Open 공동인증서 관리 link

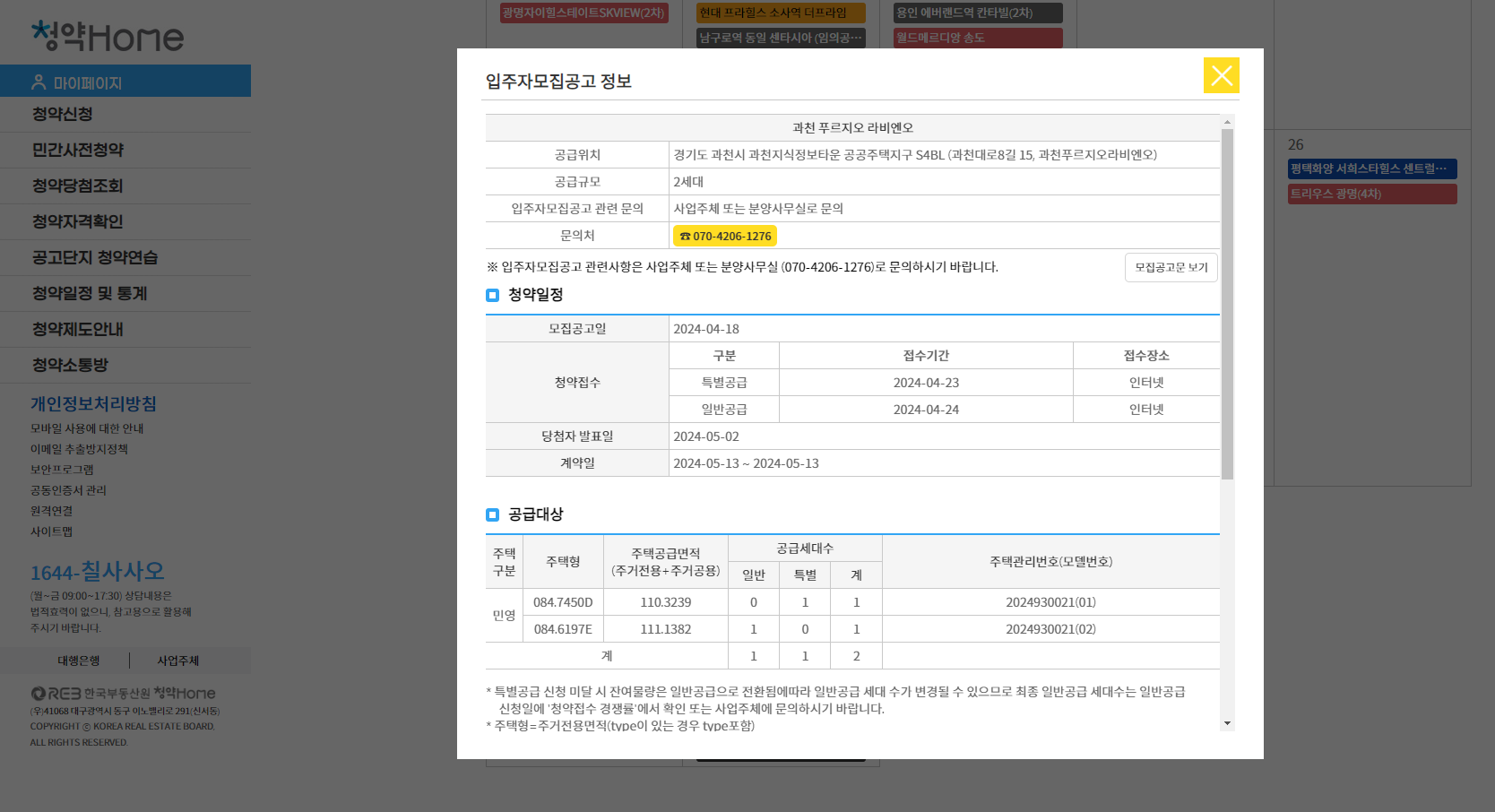click(x=68, y=490)
